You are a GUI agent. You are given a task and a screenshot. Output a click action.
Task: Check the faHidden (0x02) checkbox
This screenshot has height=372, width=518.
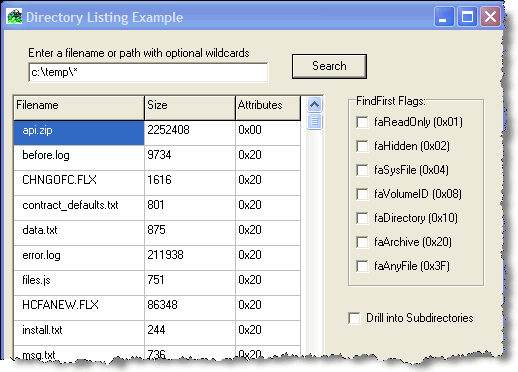point(362,146)
